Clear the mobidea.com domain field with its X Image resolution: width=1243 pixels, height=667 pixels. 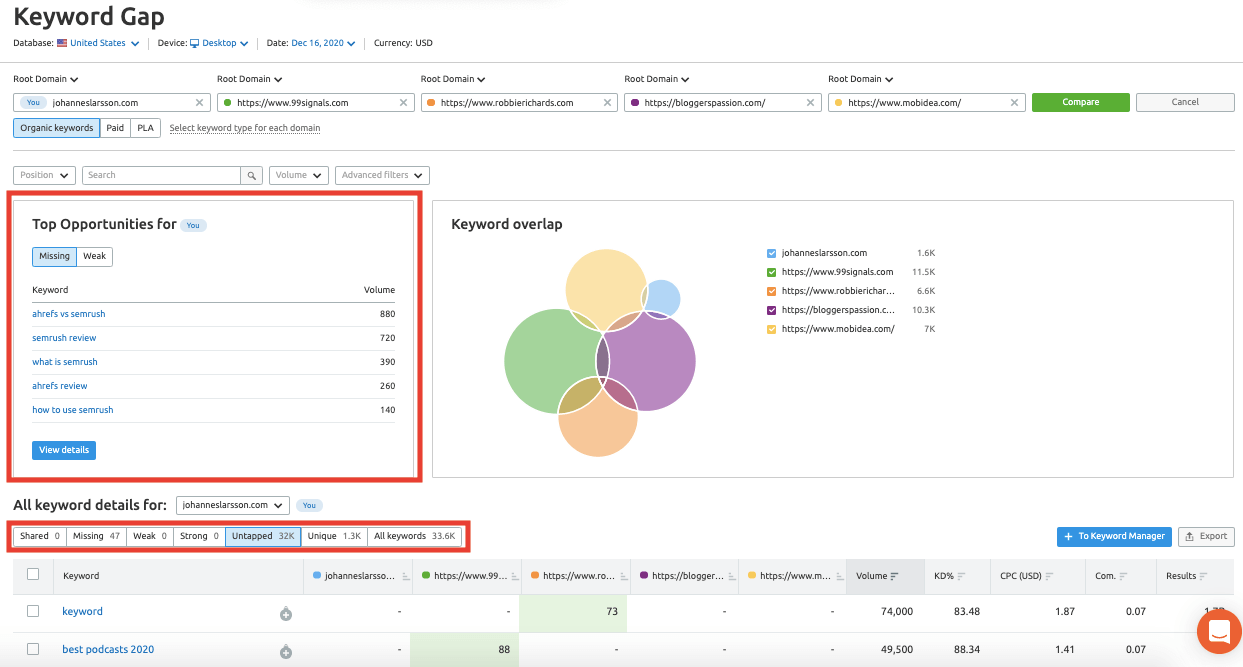point(1015,102)
